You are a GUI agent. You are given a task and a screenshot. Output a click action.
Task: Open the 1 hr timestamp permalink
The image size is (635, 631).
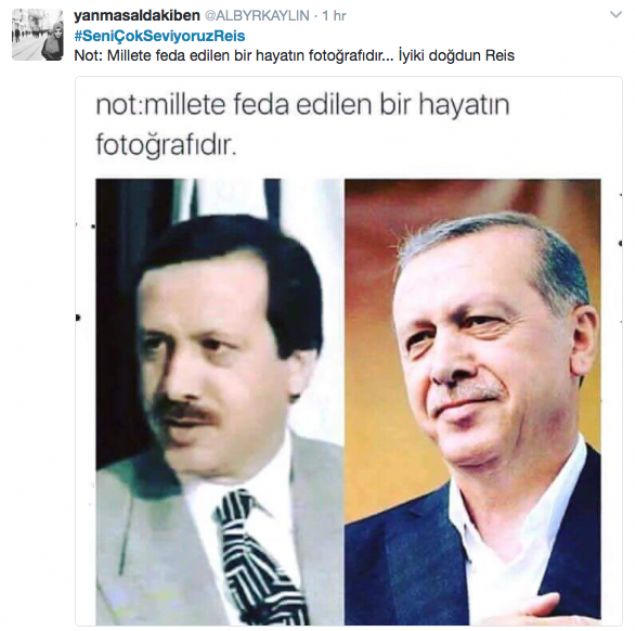click(x=334, y=15)
